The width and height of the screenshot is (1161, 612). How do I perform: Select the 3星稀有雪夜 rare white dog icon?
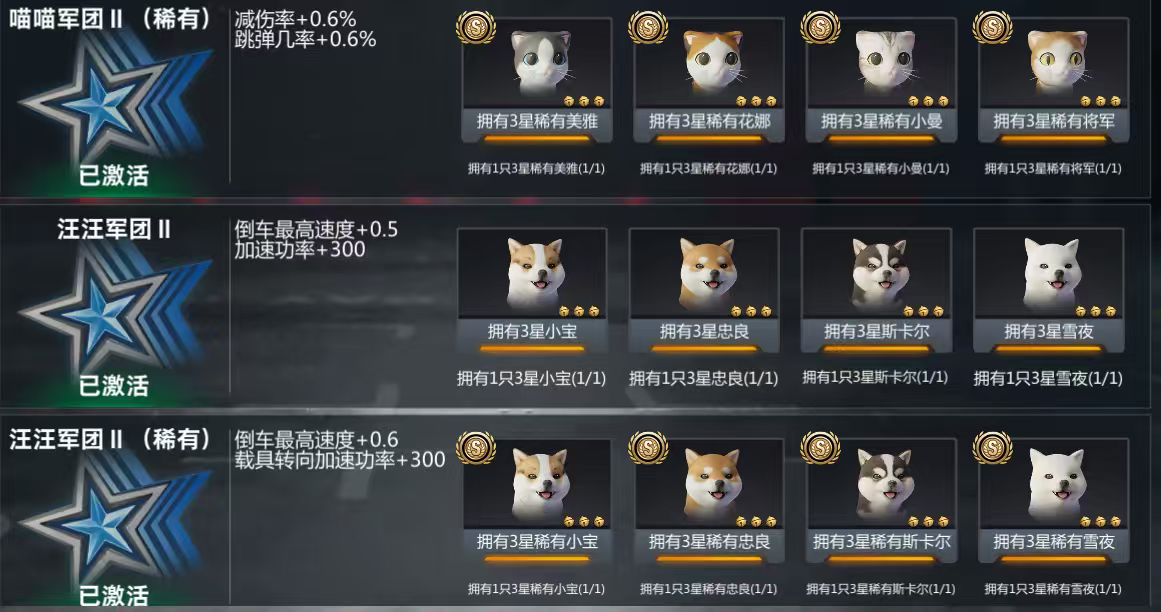1057,484
